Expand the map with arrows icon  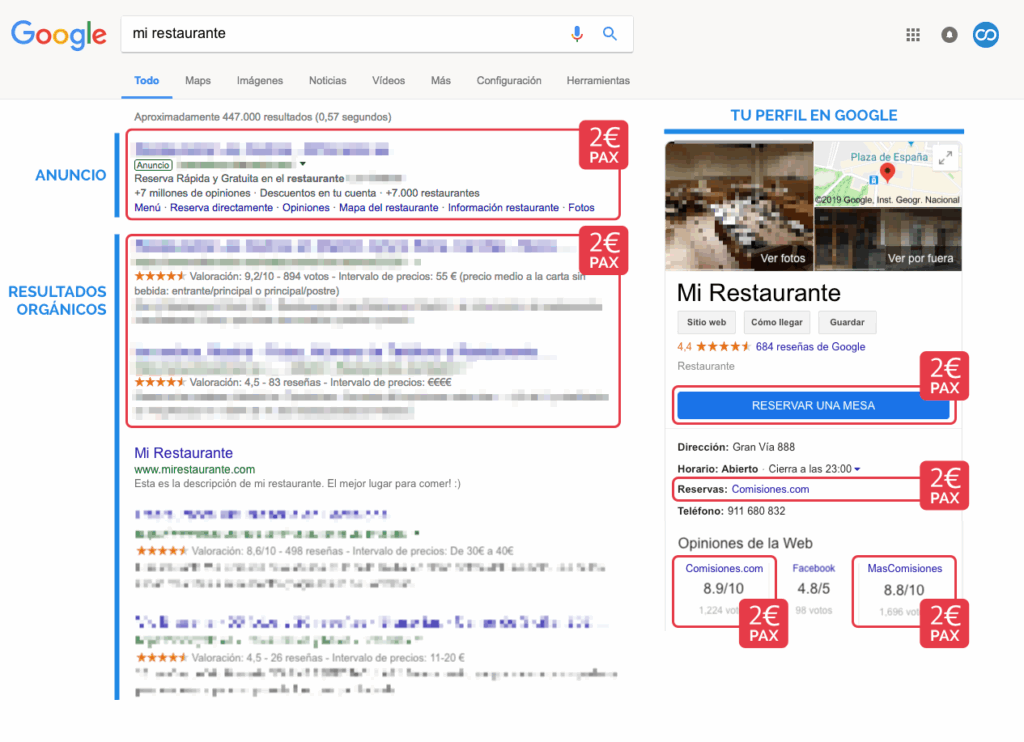[x=945, y=157]
